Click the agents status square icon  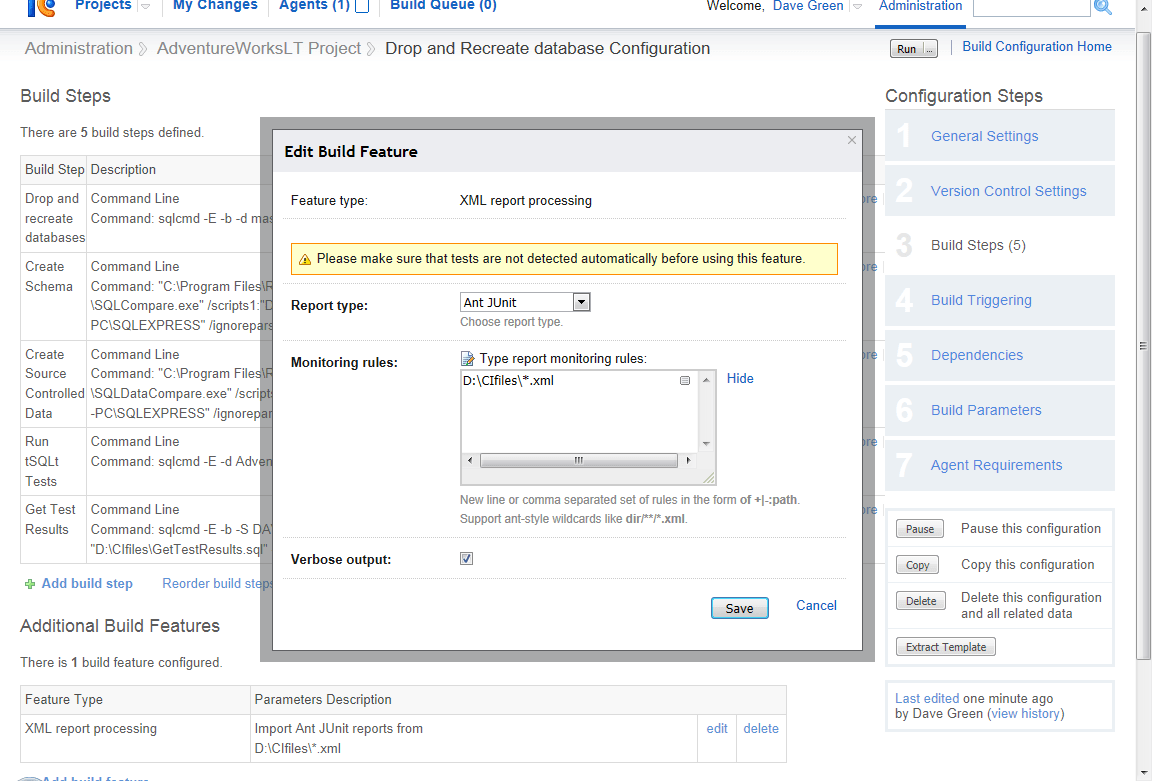point(361,7)
